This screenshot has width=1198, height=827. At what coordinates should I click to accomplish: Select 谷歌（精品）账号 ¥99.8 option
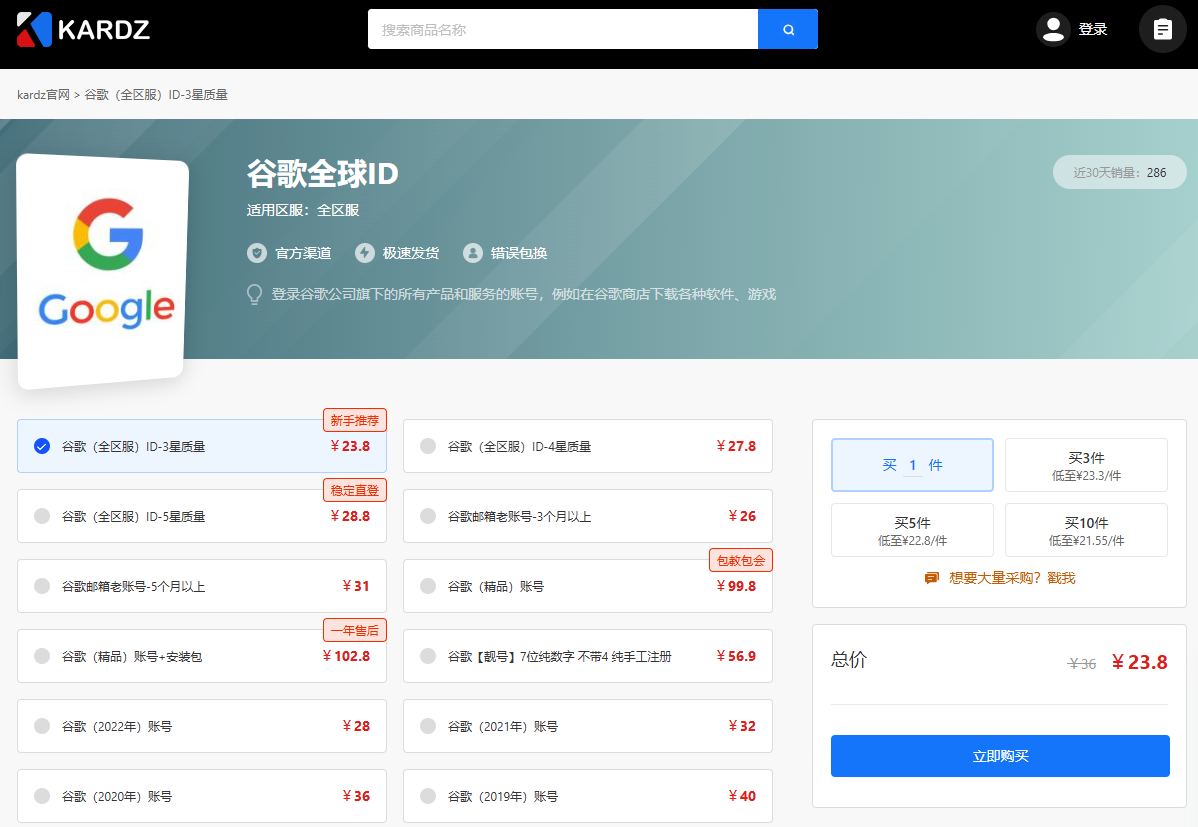click(x=588, y=586)
